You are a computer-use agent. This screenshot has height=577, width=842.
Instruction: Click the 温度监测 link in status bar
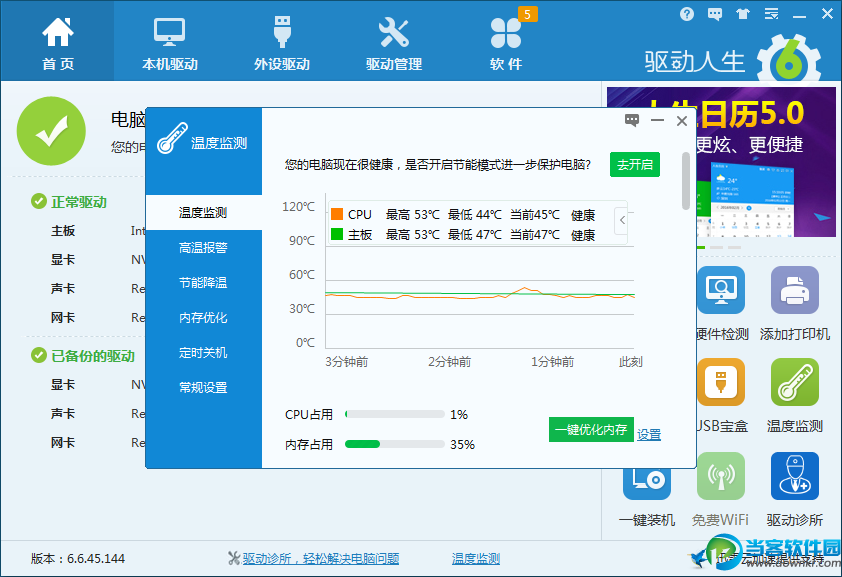coord(476,559)
